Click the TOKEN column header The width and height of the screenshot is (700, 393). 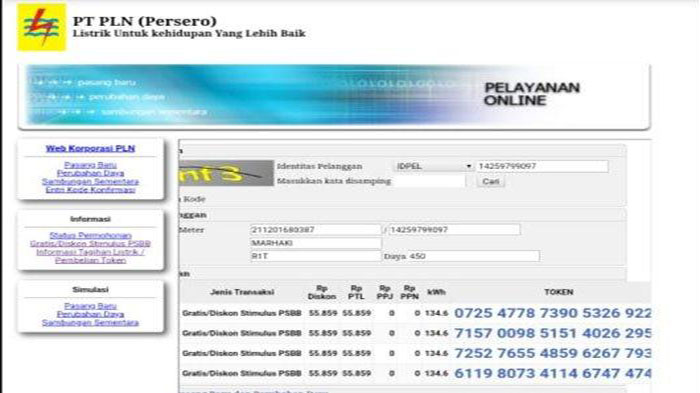pyautogui.click(x=558, y=292)
